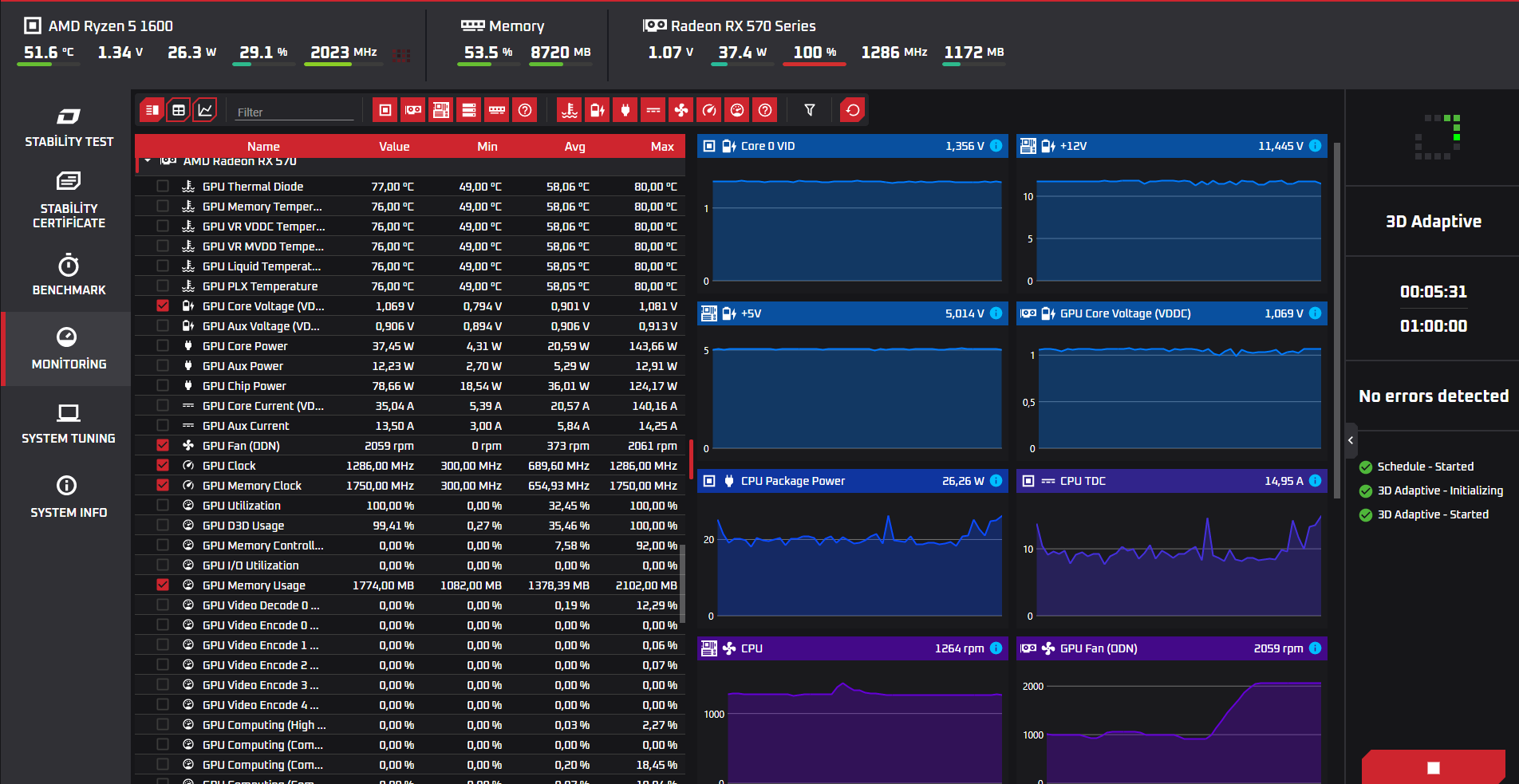Click the reset statistics icon
1519x784 pixels.
853,110
